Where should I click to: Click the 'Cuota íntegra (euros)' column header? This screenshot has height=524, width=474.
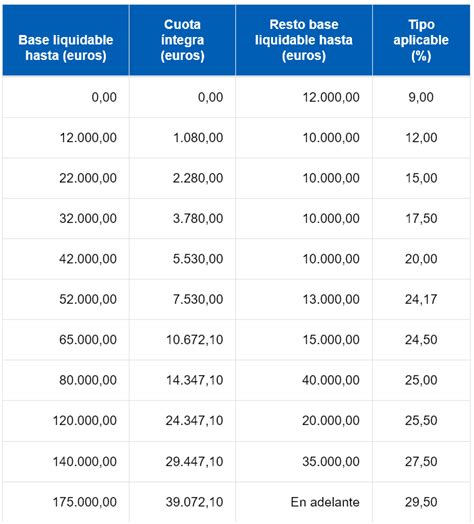tap(182, 40)
